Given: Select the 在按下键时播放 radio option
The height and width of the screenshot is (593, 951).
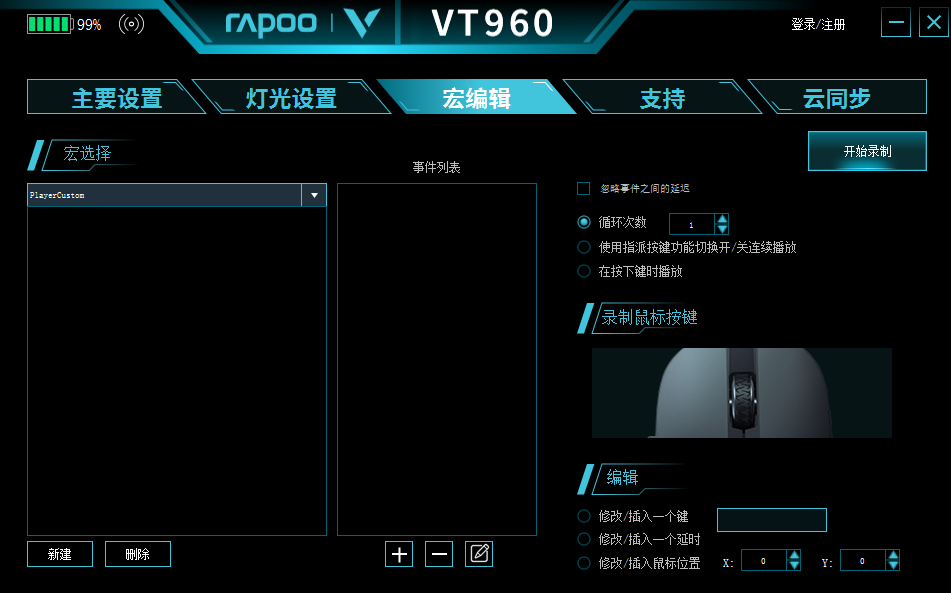Looking at the screenshot, I should [584, 271].
